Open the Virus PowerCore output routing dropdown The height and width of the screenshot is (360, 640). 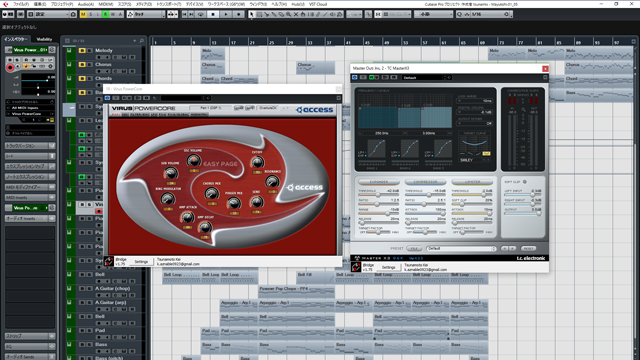(31, 114)
